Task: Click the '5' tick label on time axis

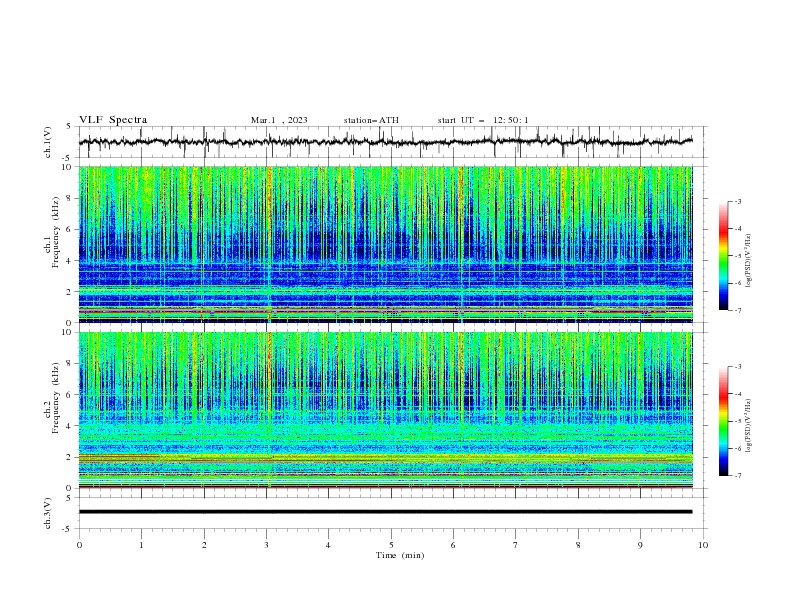Action: pyautogui.click(x=391, y=545)
